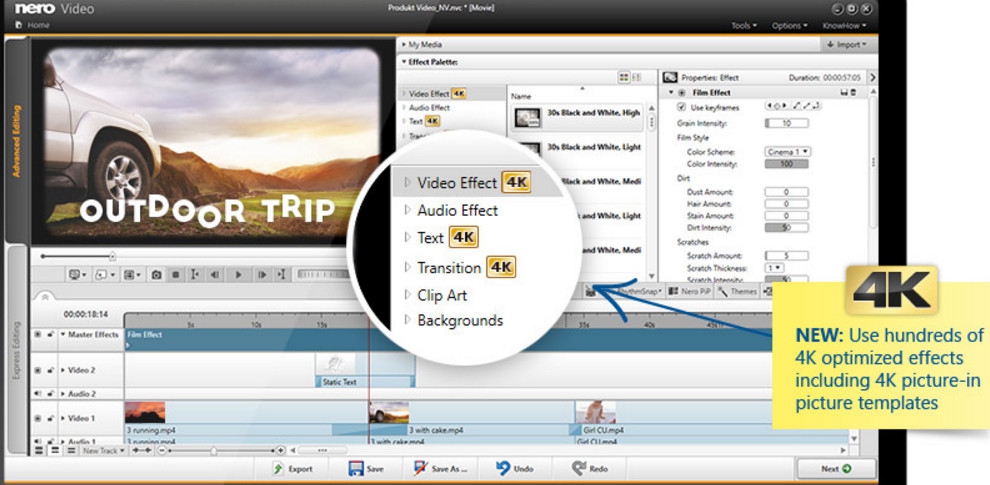
Task: Switch to the Nero PiP tab
Action: 689,291
